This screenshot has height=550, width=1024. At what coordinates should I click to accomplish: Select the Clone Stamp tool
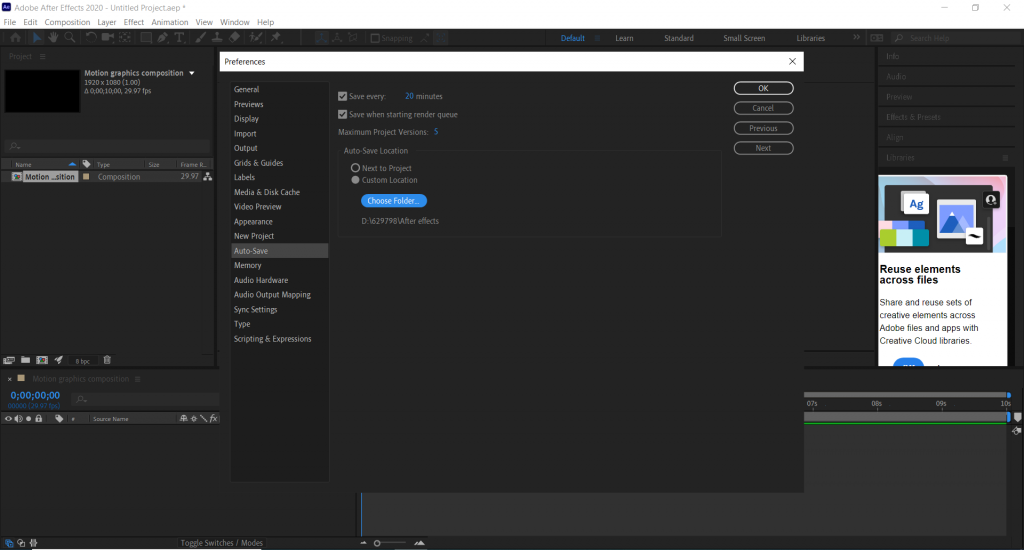[217, 38]
